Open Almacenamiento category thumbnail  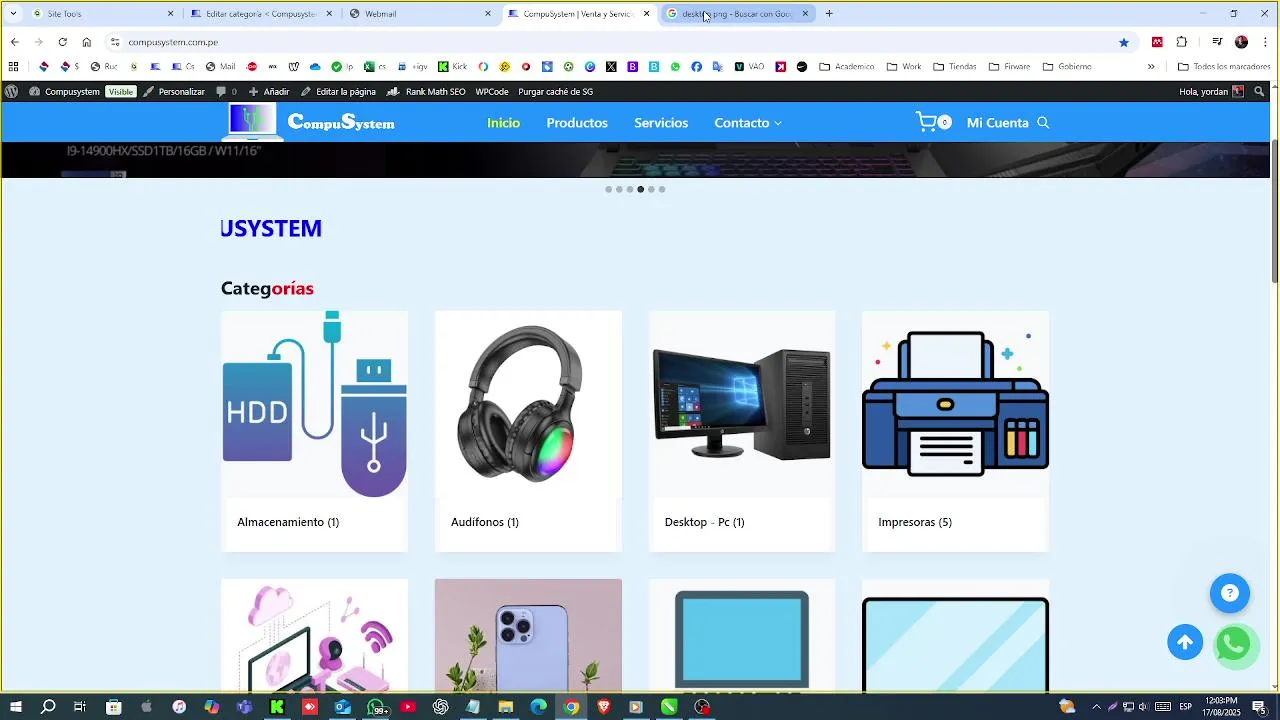[314, 404]
